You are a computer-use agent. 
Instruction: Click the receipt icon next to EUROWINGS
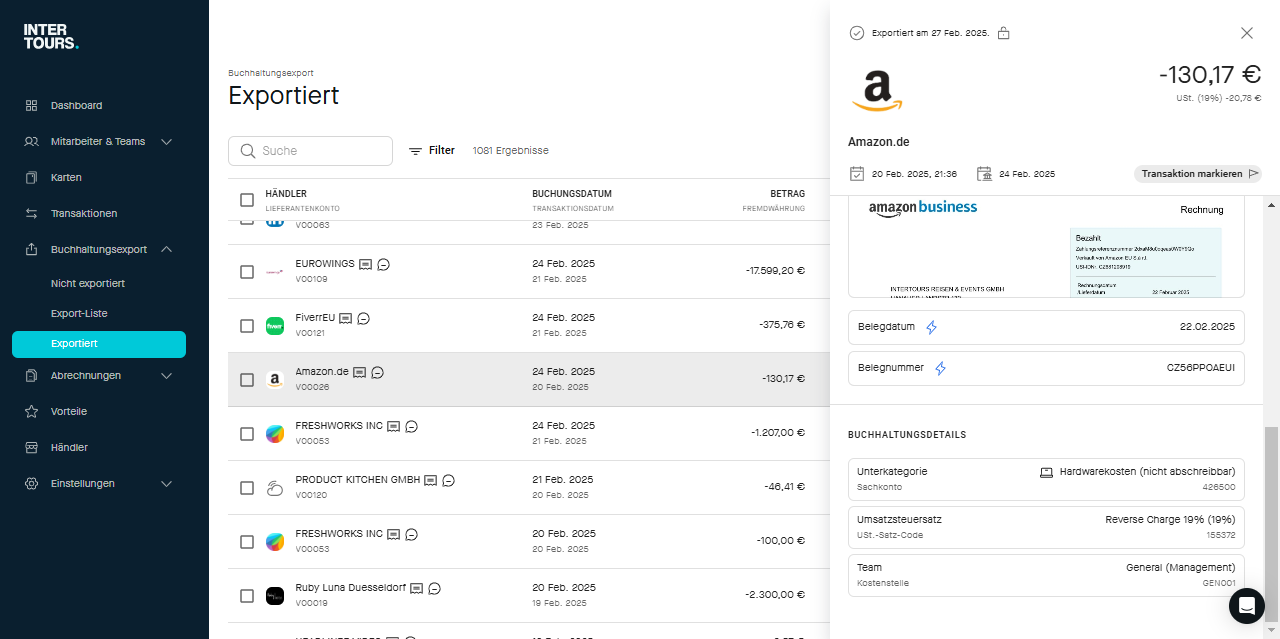pyautogui.click(x=366, y=264)
